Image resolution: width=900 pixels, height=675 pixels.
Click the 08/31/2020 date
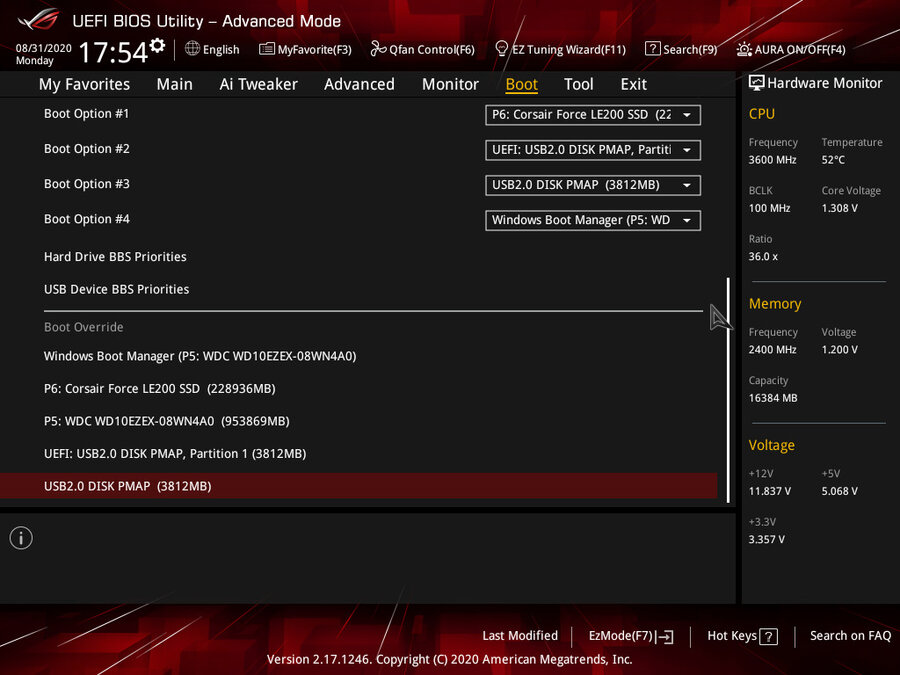point(43,48)
